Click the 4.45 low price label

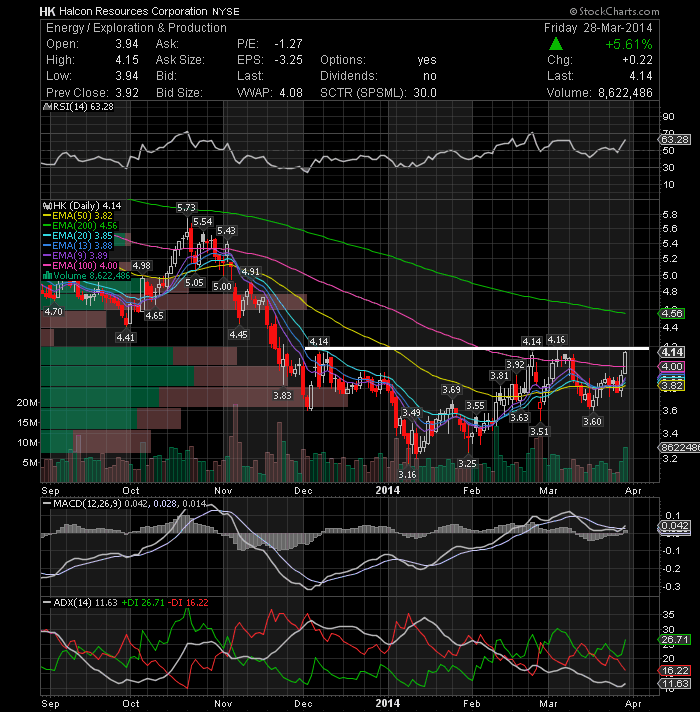point(238,335)
